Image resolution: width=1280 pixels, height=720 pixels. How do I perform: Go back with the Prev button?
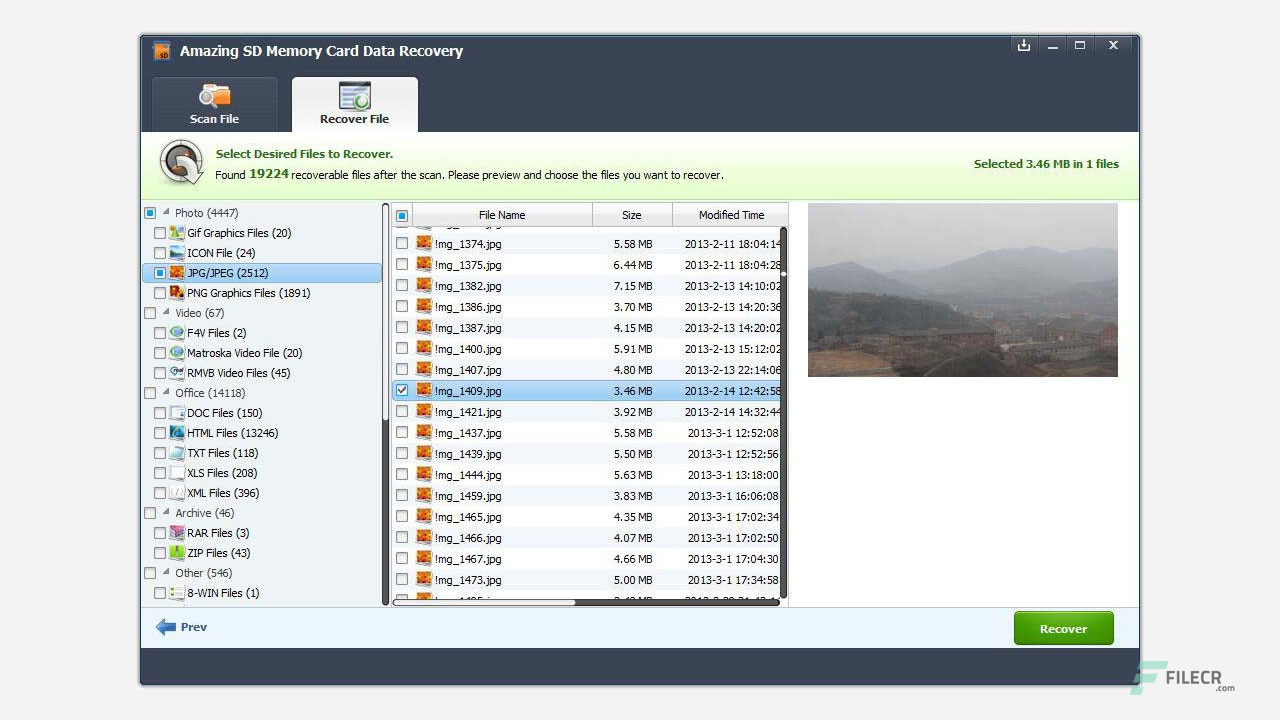pos(181,627)
